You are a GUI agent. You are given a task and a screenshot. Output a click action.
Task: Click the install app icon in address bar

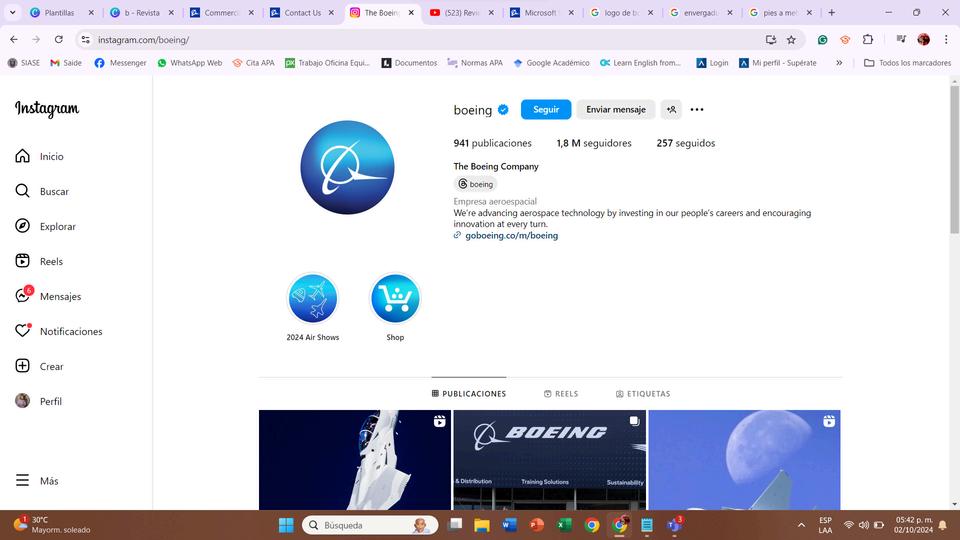771,39
